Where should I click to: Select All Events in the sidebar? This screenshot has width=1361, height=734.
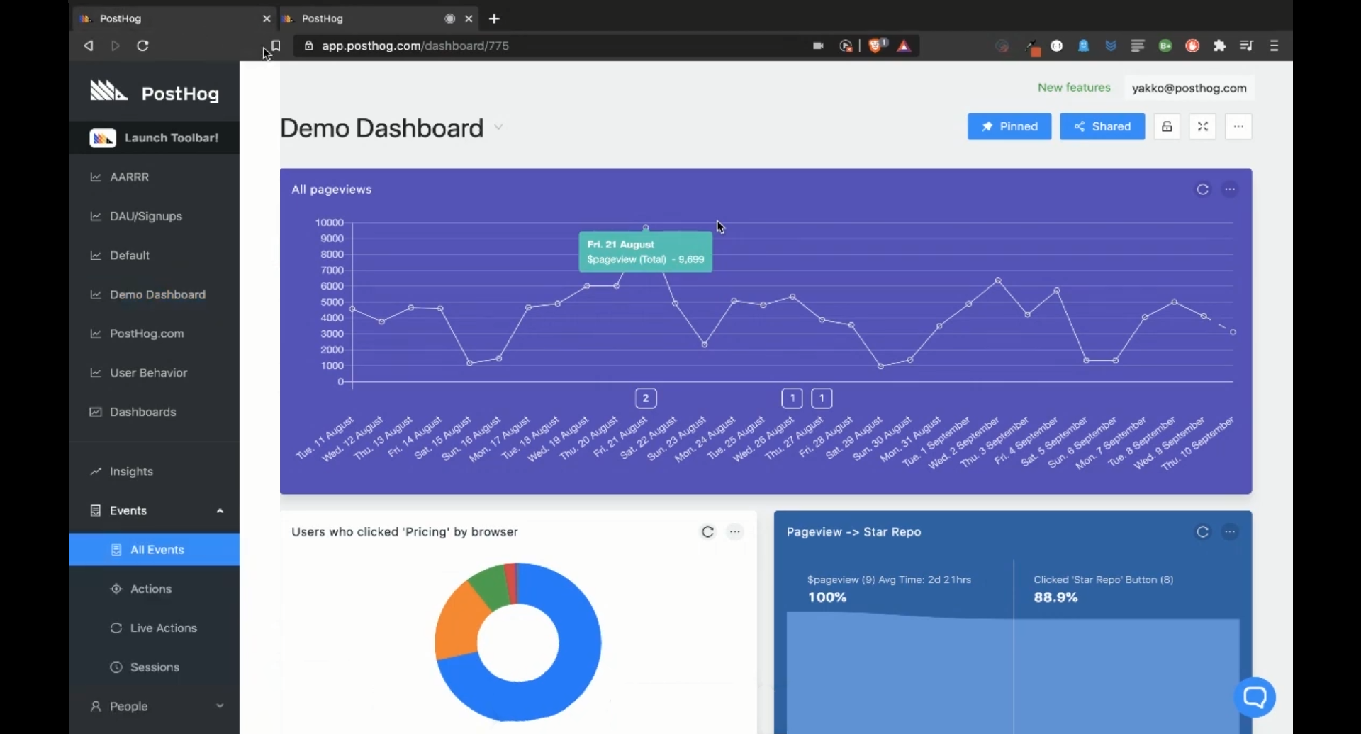154,550
